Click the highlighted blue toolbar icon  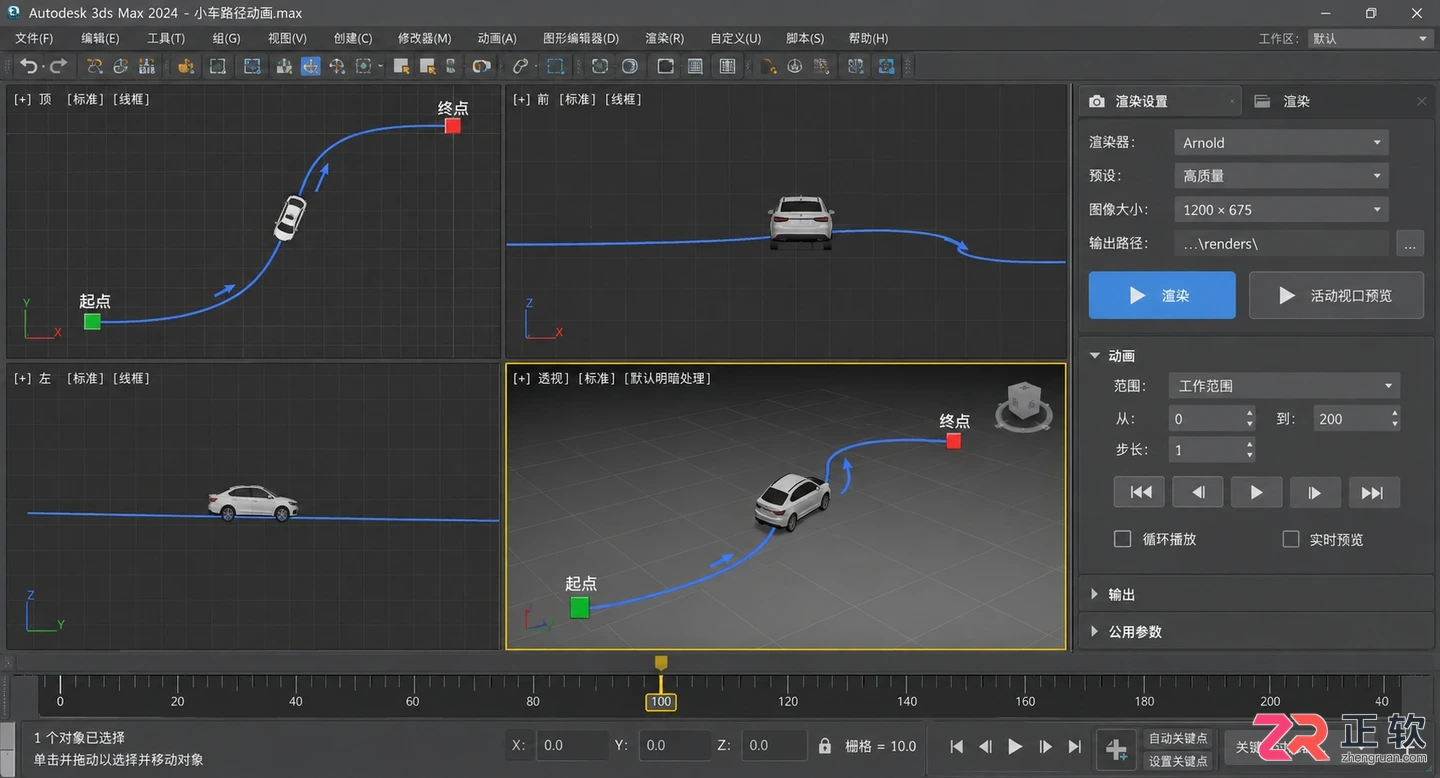311,66
